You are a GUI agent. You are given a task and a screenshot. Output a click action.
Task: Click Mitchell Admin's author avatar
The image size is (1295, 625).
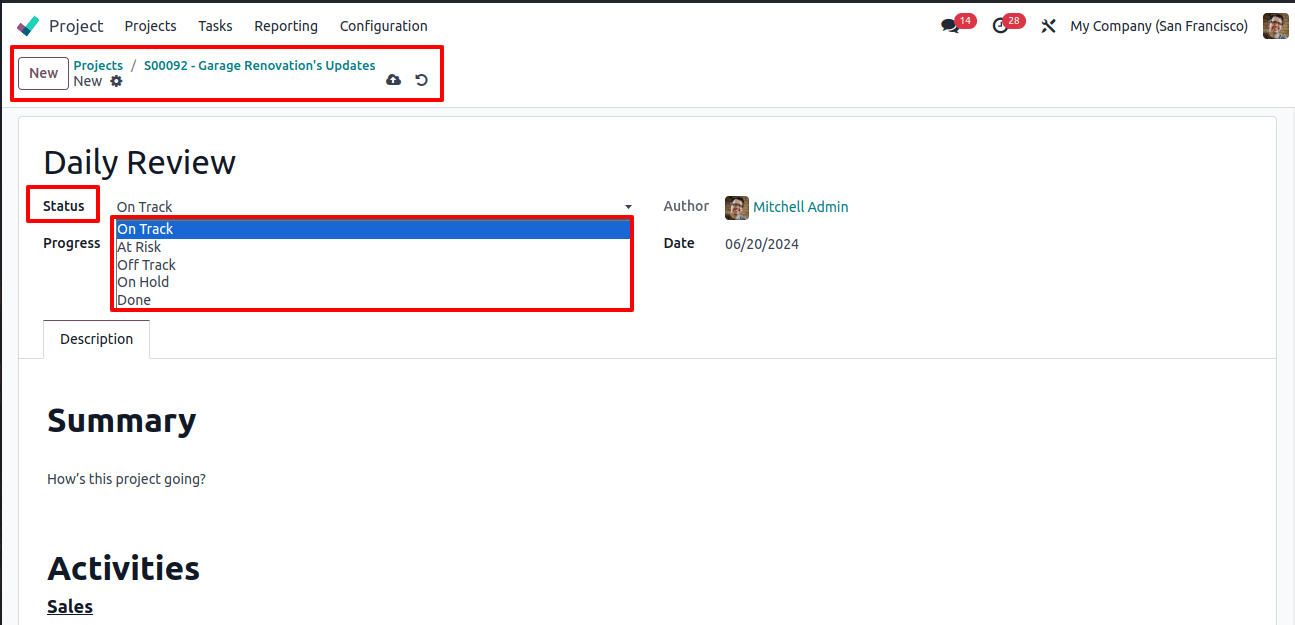(x=737, y=207)
